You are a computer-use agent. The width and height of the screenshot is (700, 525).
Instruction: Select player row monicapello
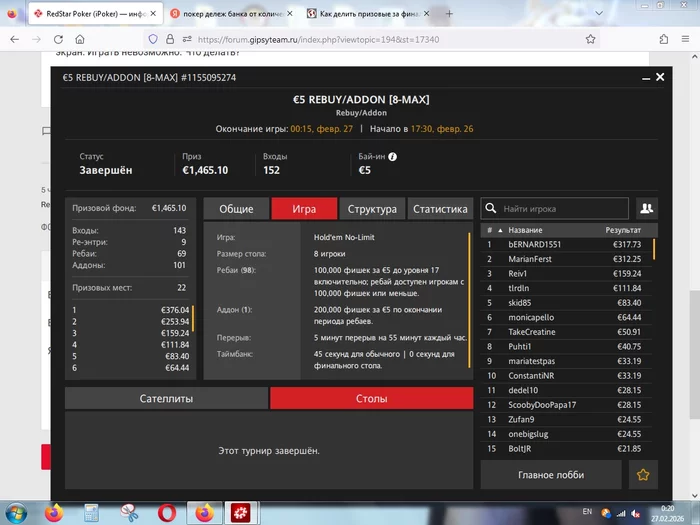pos(566,317)
